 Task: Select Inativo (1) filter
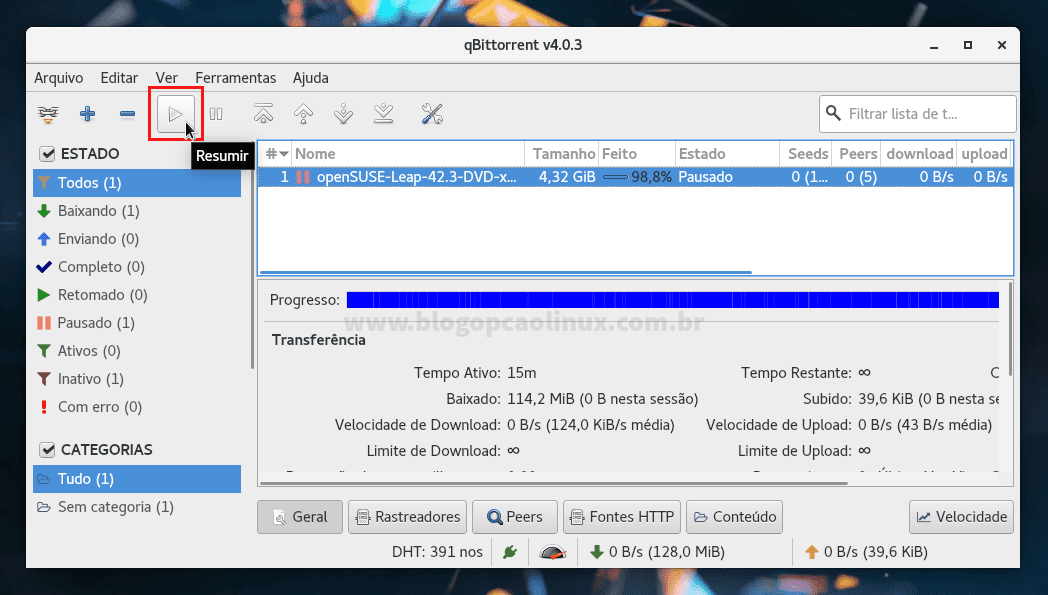click(x=137, y=379)
